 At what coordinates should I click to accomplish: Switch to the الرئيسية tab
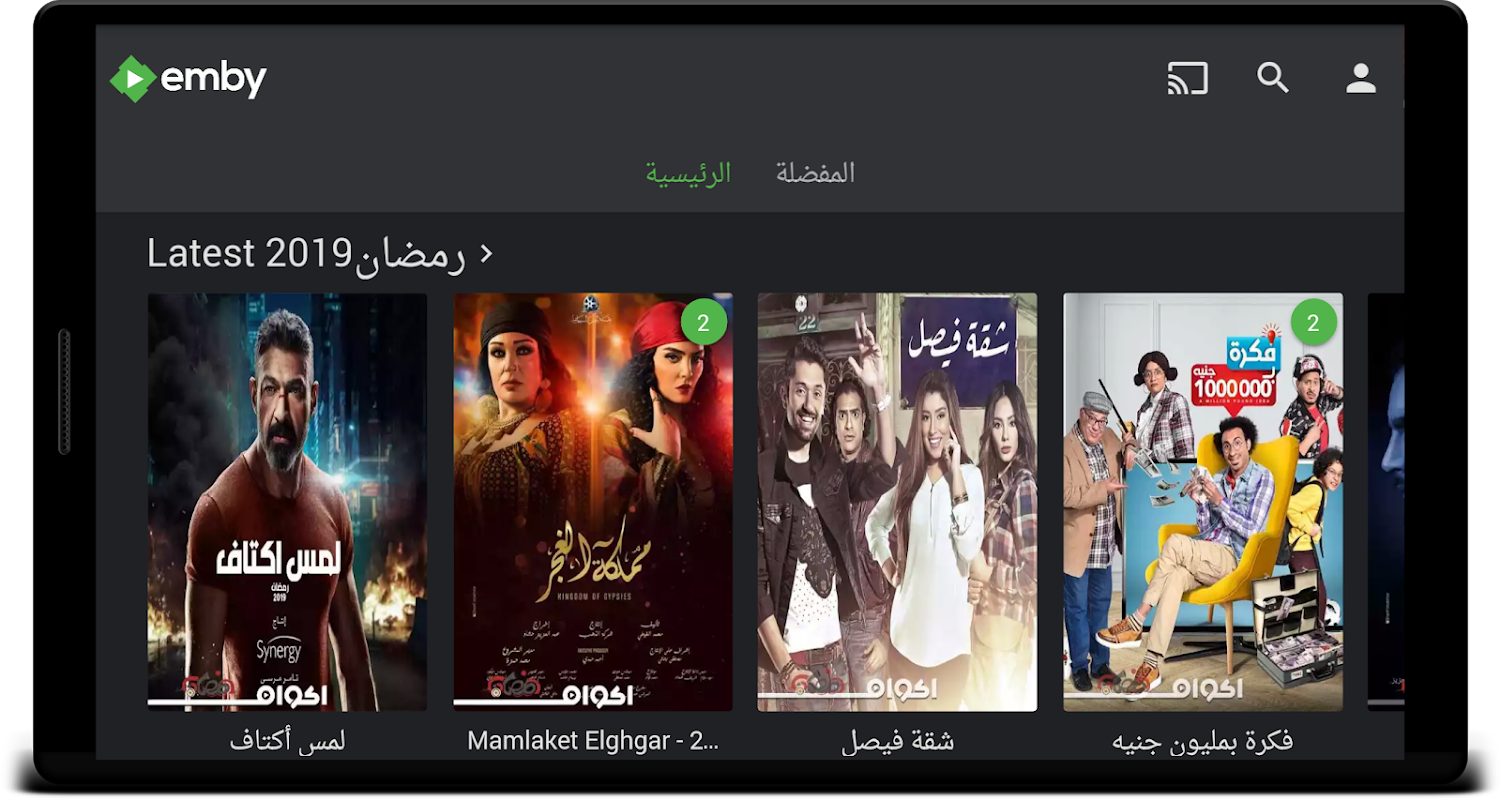click(x=688, y=172)
